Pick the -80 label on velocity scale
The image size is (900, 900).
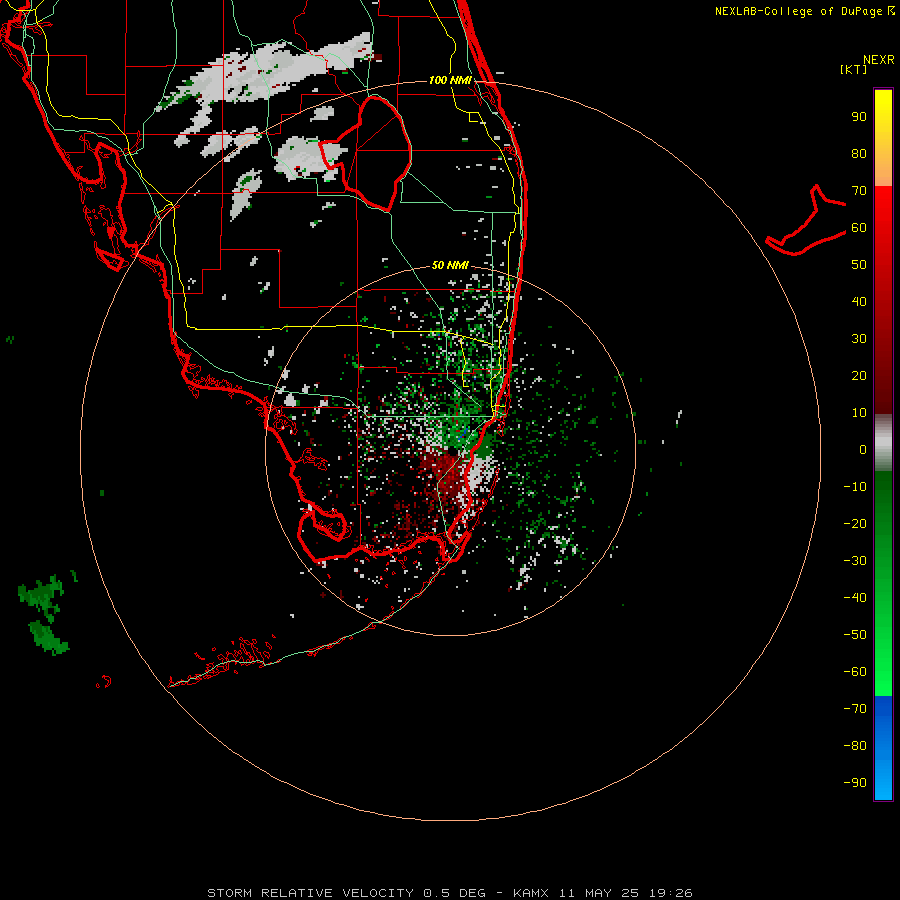pos(855,746)
